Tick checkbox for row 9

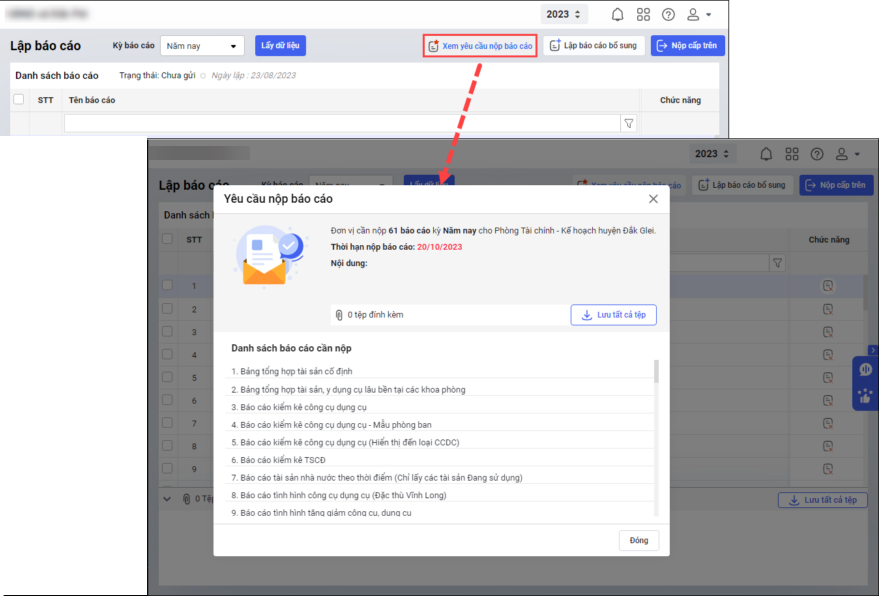click(167, 468)
